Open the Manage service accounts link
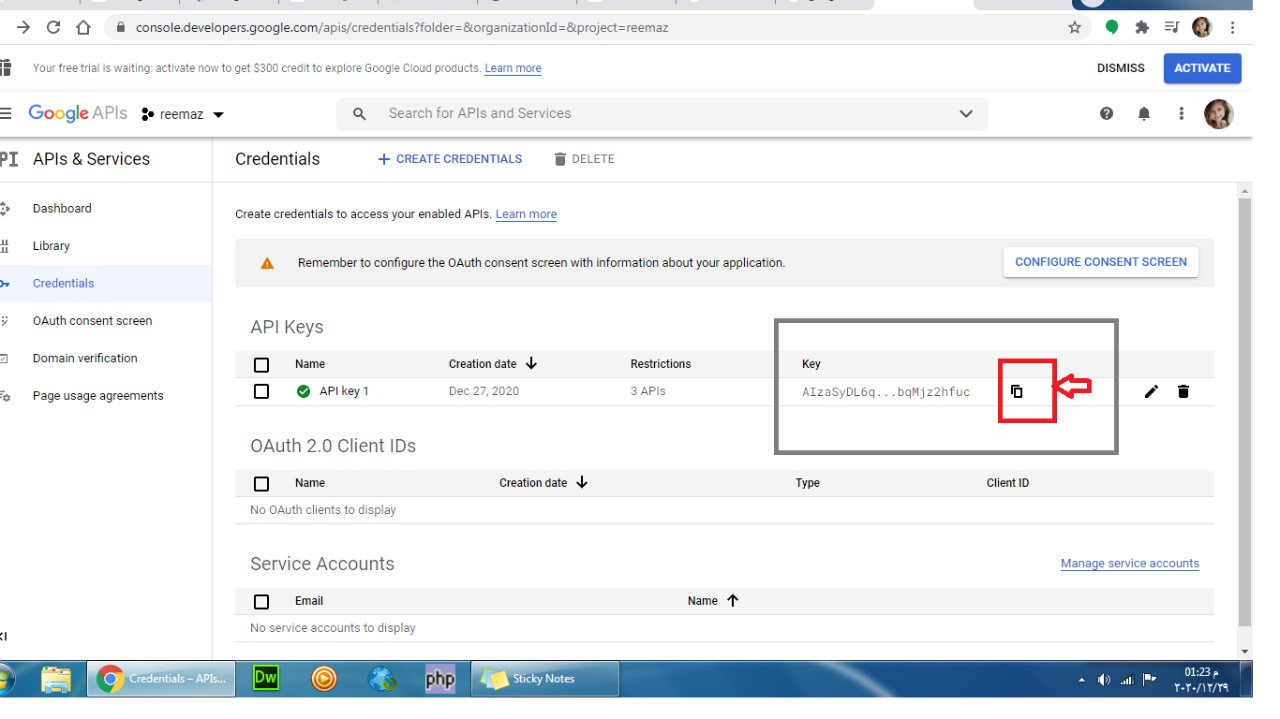Viewport: 1280px width, 719px height. [x=1129, y=564]
